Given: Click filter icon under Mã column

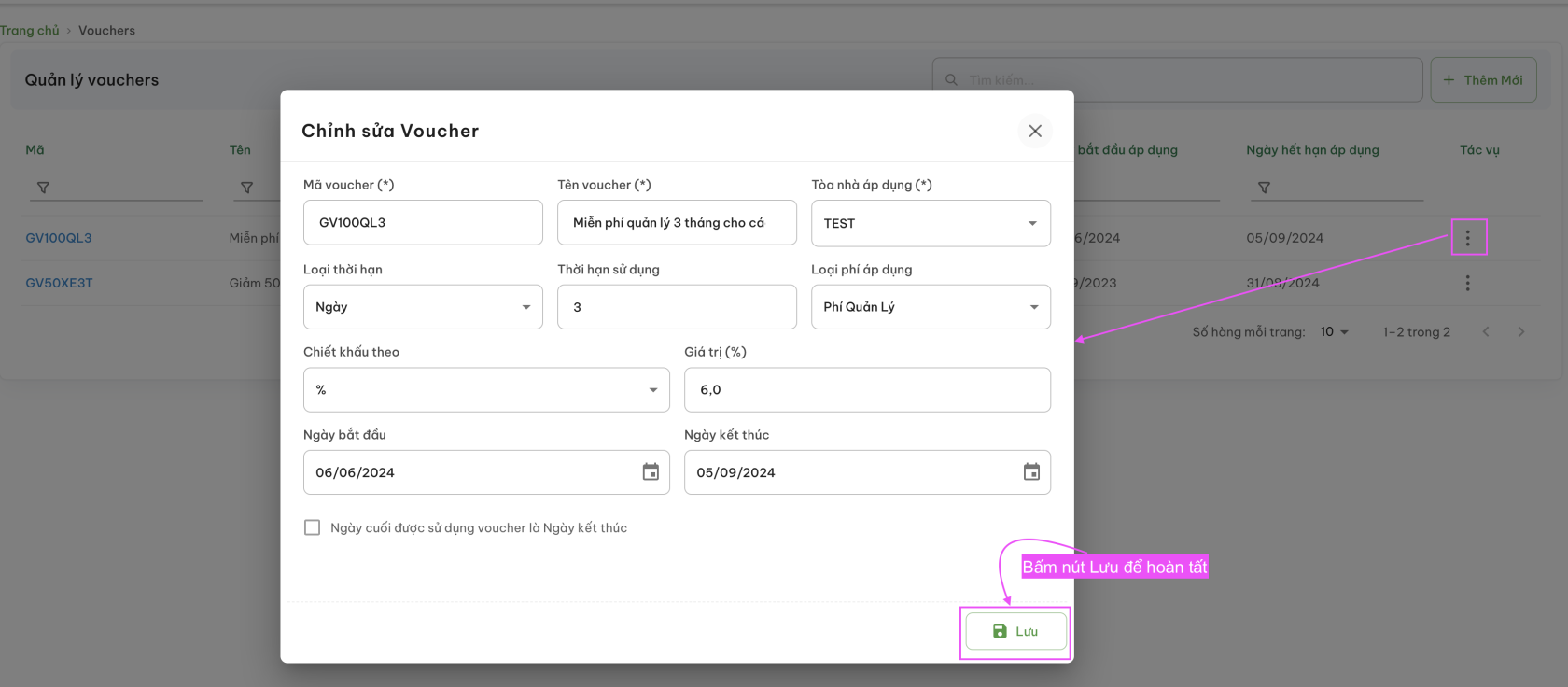Looking at the screenshot, I should [43, 188].
